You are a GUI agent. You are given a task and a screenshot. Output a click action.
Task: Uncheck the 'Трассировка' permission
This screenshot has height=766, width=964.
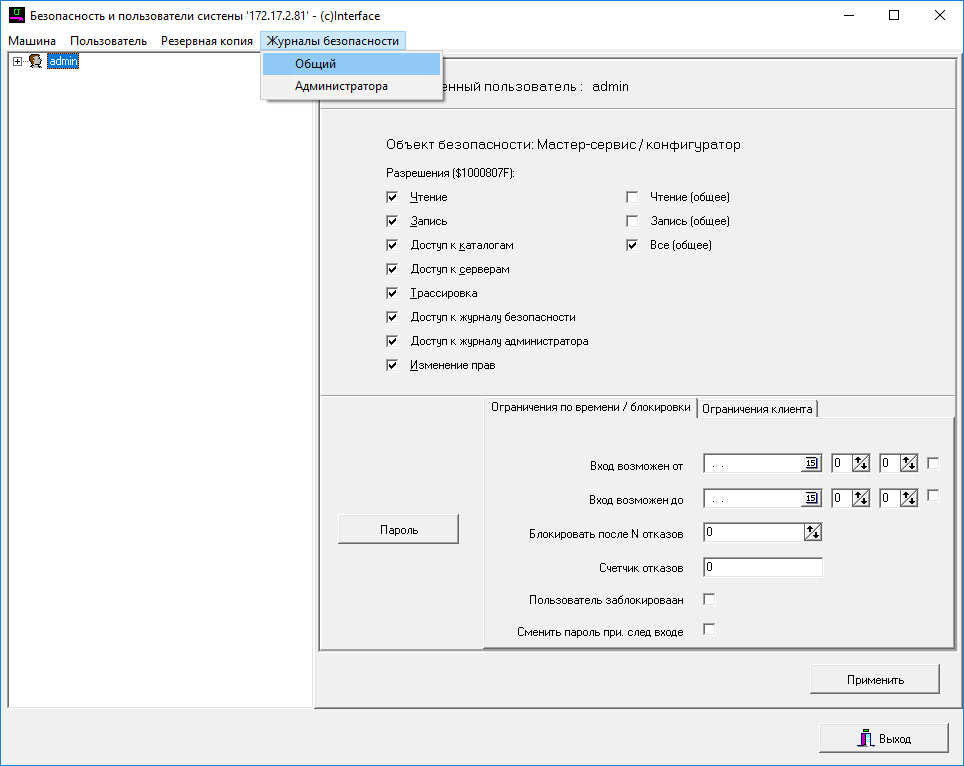(x=392, y=294)
